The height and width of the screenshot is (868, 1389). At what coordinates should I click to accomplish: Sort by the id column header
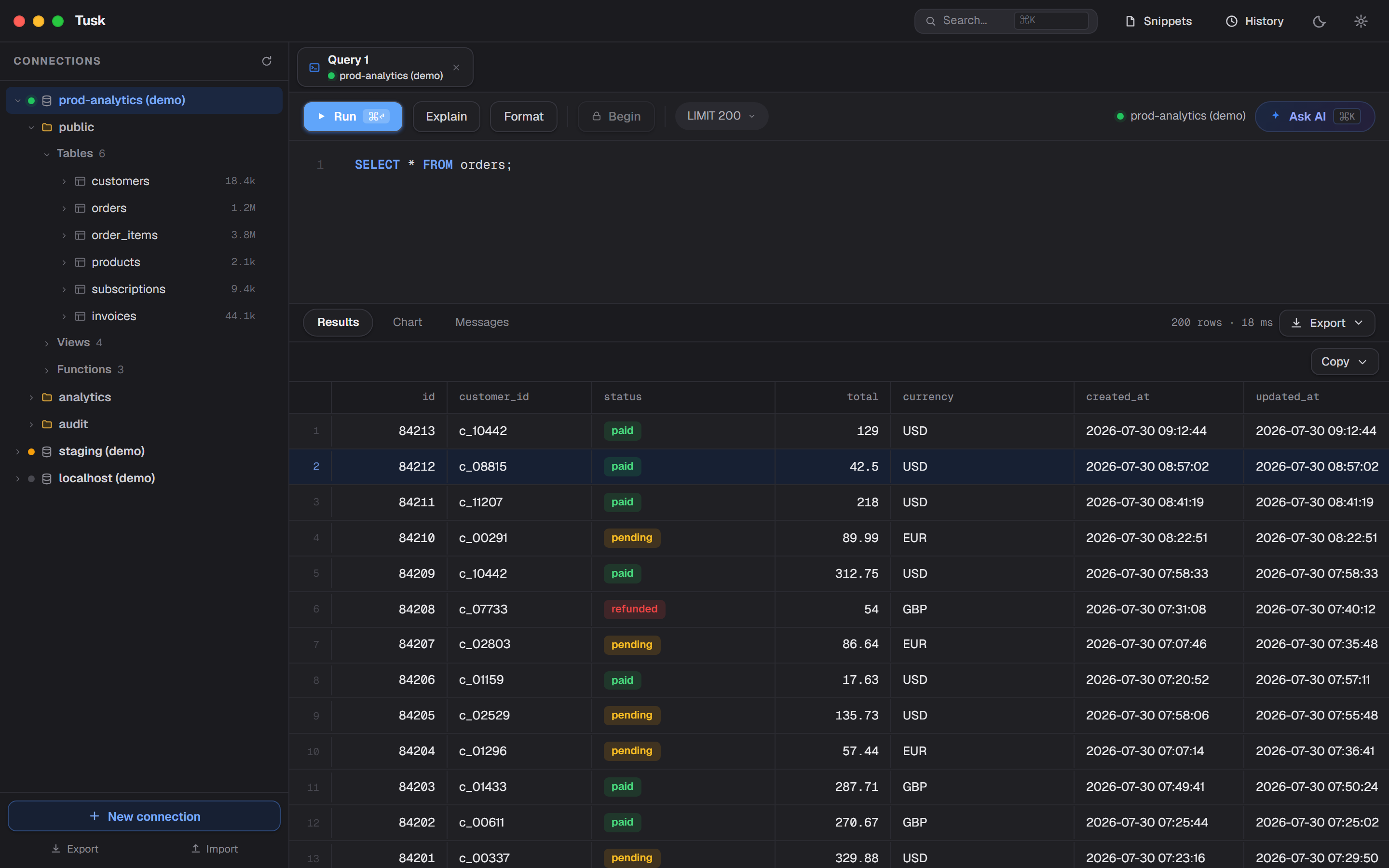pos(389,397)
